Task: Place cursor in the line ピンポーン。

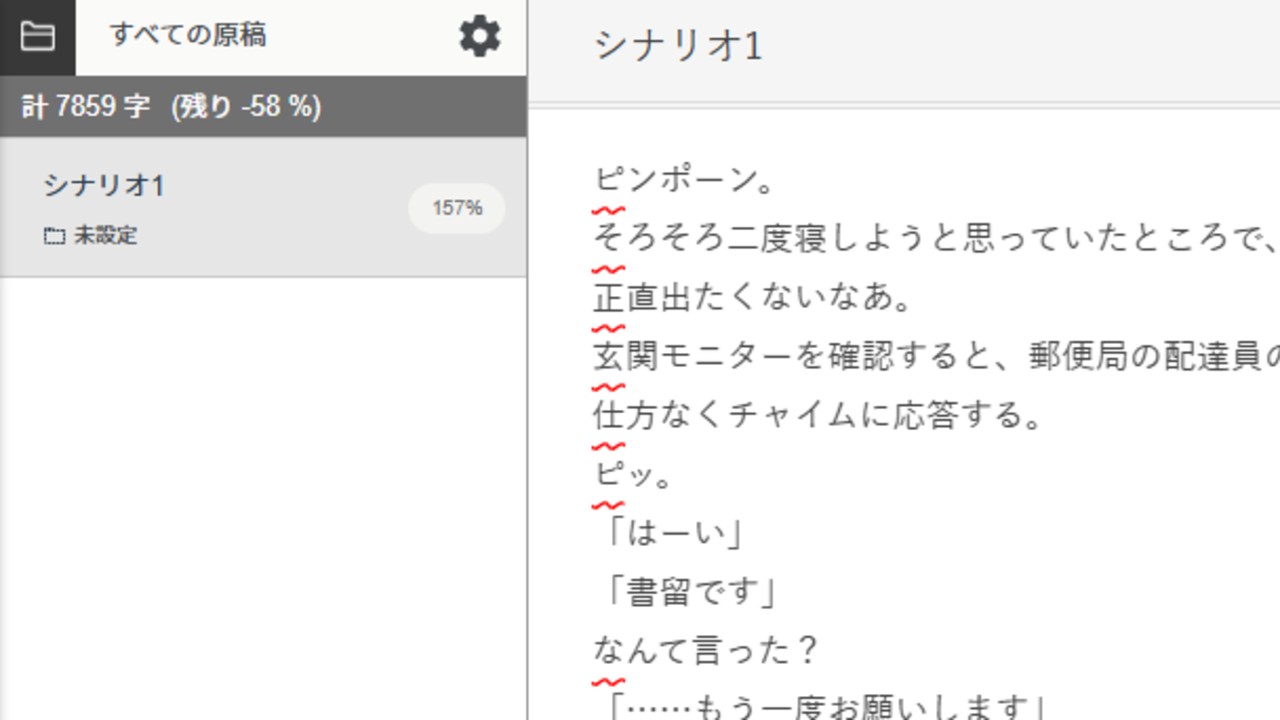Action: pyautogui.click(x=685, y=180)
